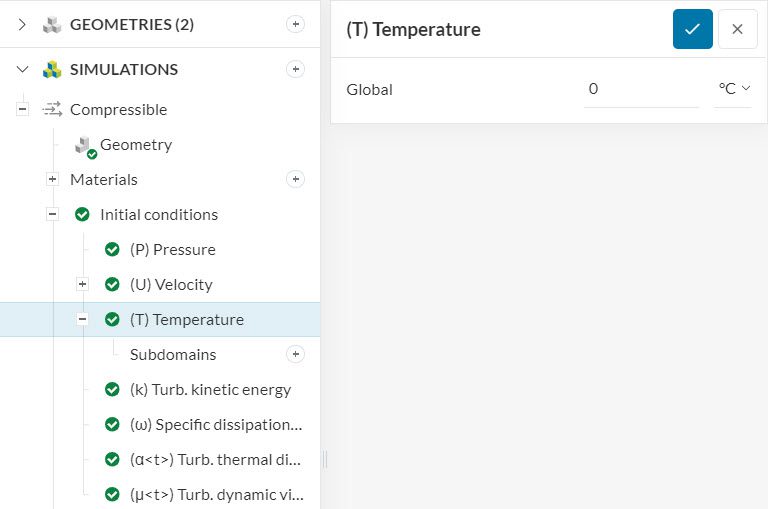The height and width of the screenshot is (509, 768).
Task: Add a Temperature subdomain with plus icon
Action: (295, 354)
